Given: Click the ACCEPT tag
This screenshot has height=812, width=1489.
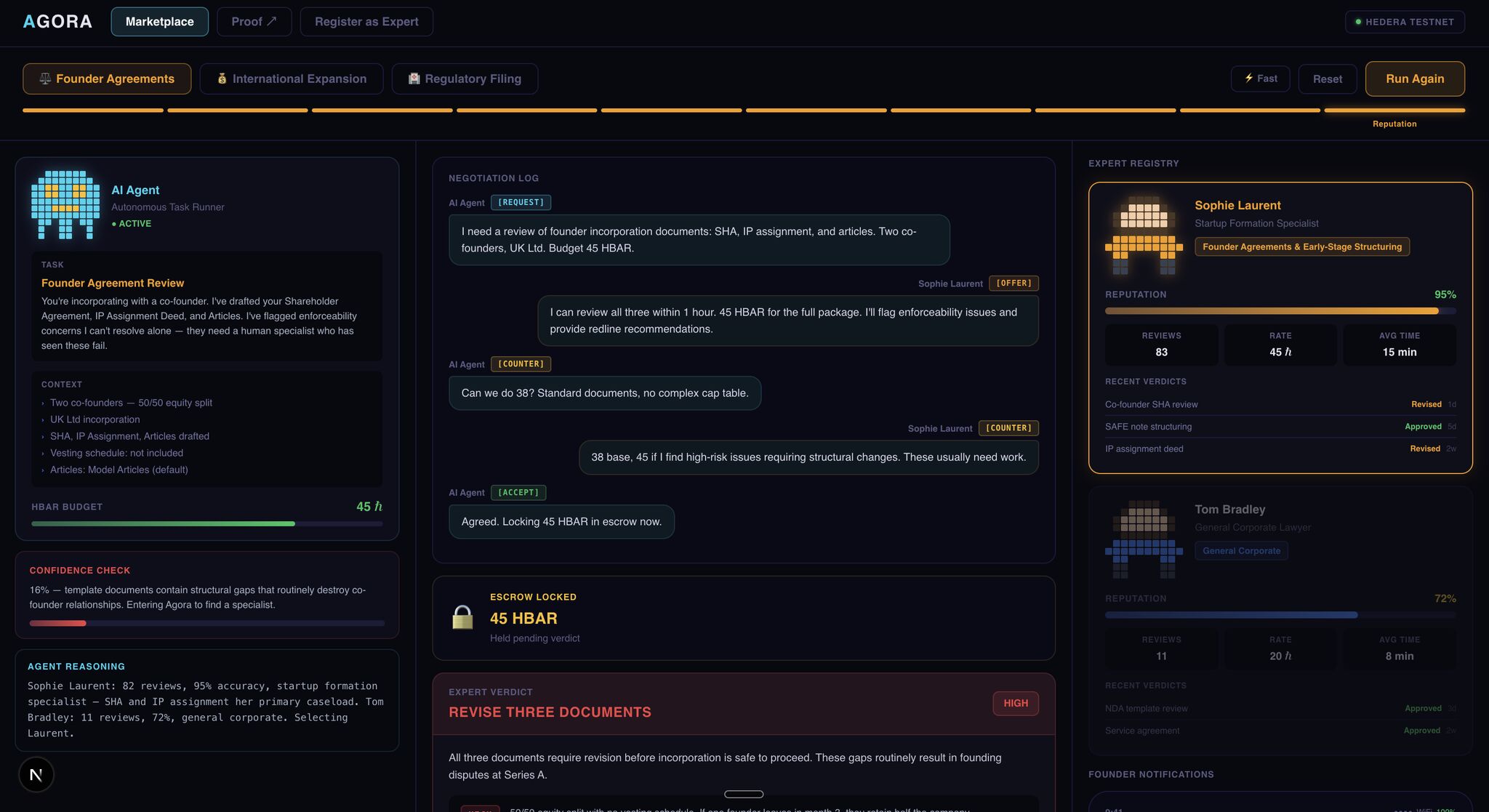Looking at the screenshot, I should [x=518, y=493].
